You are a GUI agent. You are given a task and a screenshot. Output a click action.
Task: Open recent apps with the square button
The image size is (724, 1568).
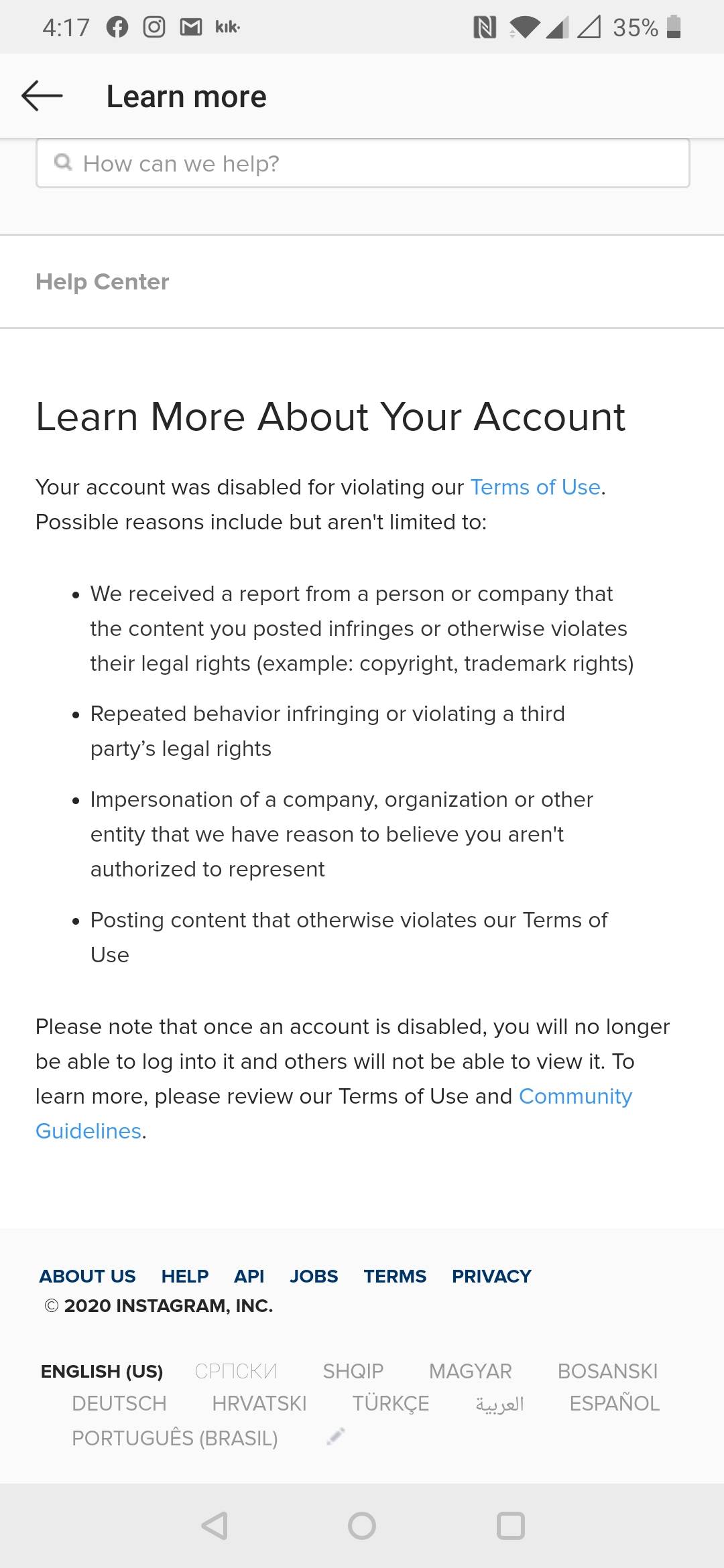pos(510,1526)
